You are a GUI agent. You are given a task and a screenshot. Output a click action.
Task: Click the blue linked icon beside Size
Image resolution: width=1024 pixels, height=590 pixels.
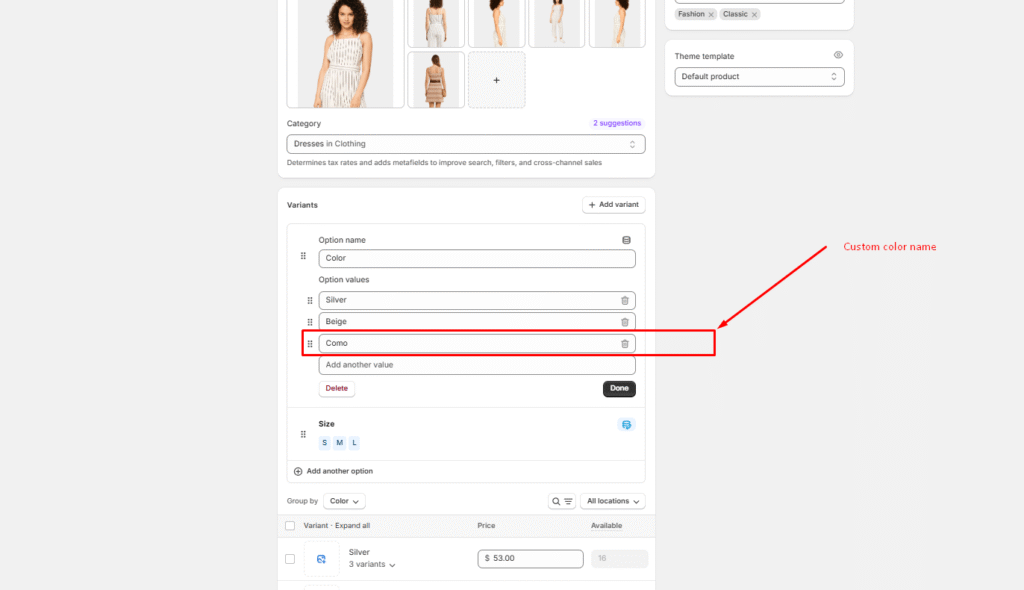coord(626,425)
